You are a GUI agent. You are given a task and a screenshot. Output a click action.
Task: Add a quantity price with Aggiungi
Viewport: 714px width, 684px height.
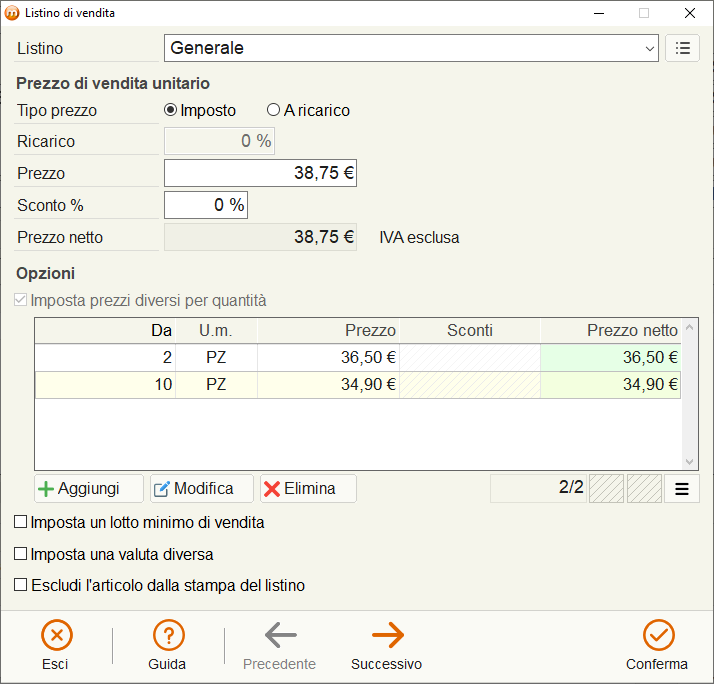(x=89, y=489)
